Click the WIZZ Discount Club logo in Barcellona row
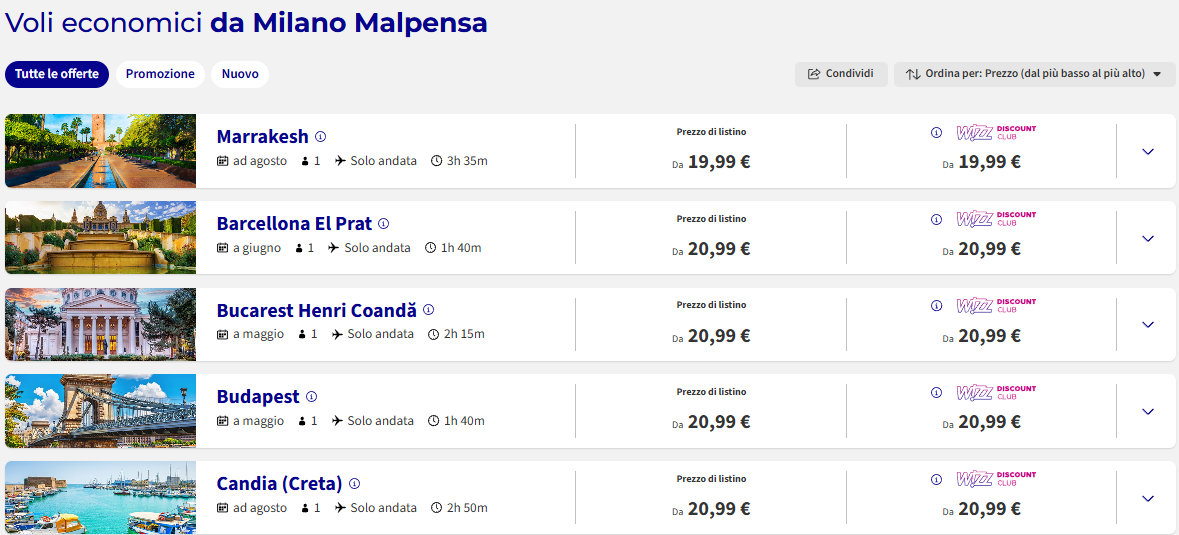The height and width of the screenshot is (535, 1179). click(x=996, y=219)
